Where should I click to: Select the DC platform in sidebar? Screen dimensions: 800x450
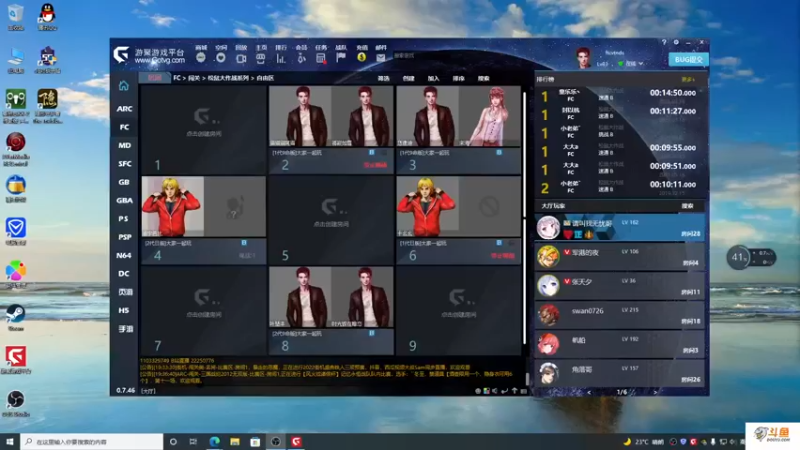pos(124,273)
